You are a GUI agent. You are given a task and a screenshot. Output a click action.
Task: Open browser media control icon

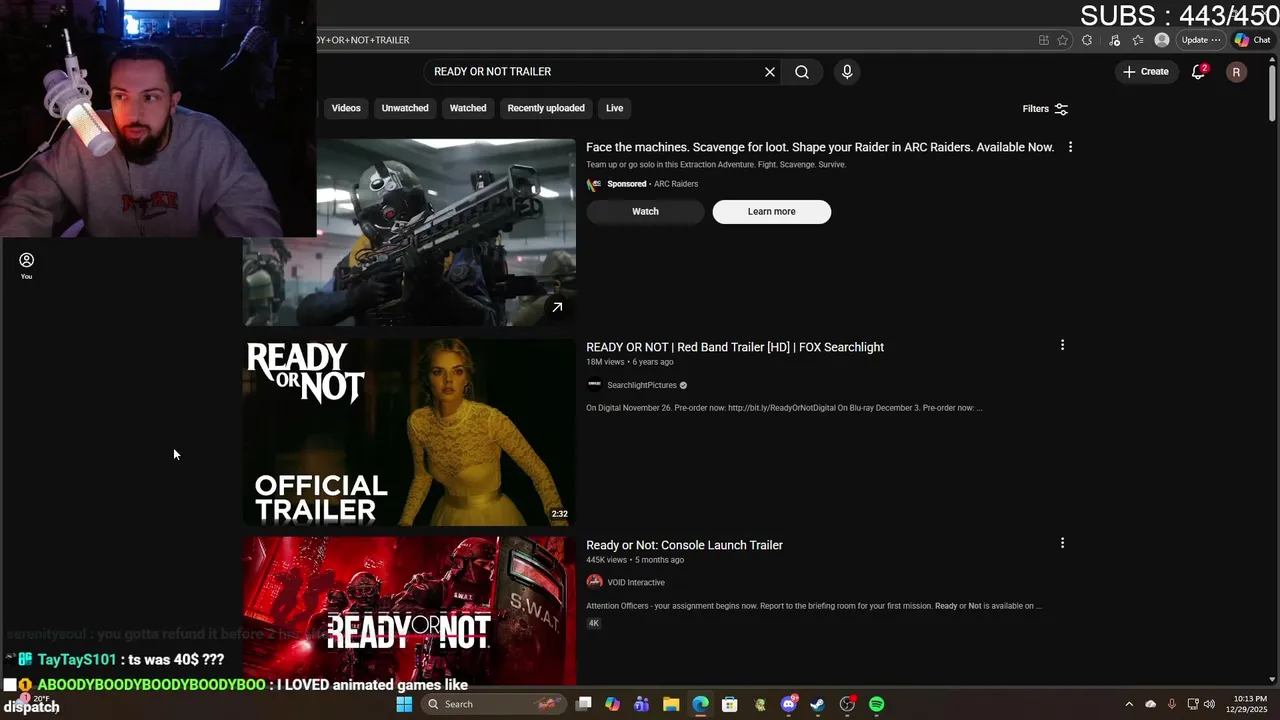[x=1114, y=40]
